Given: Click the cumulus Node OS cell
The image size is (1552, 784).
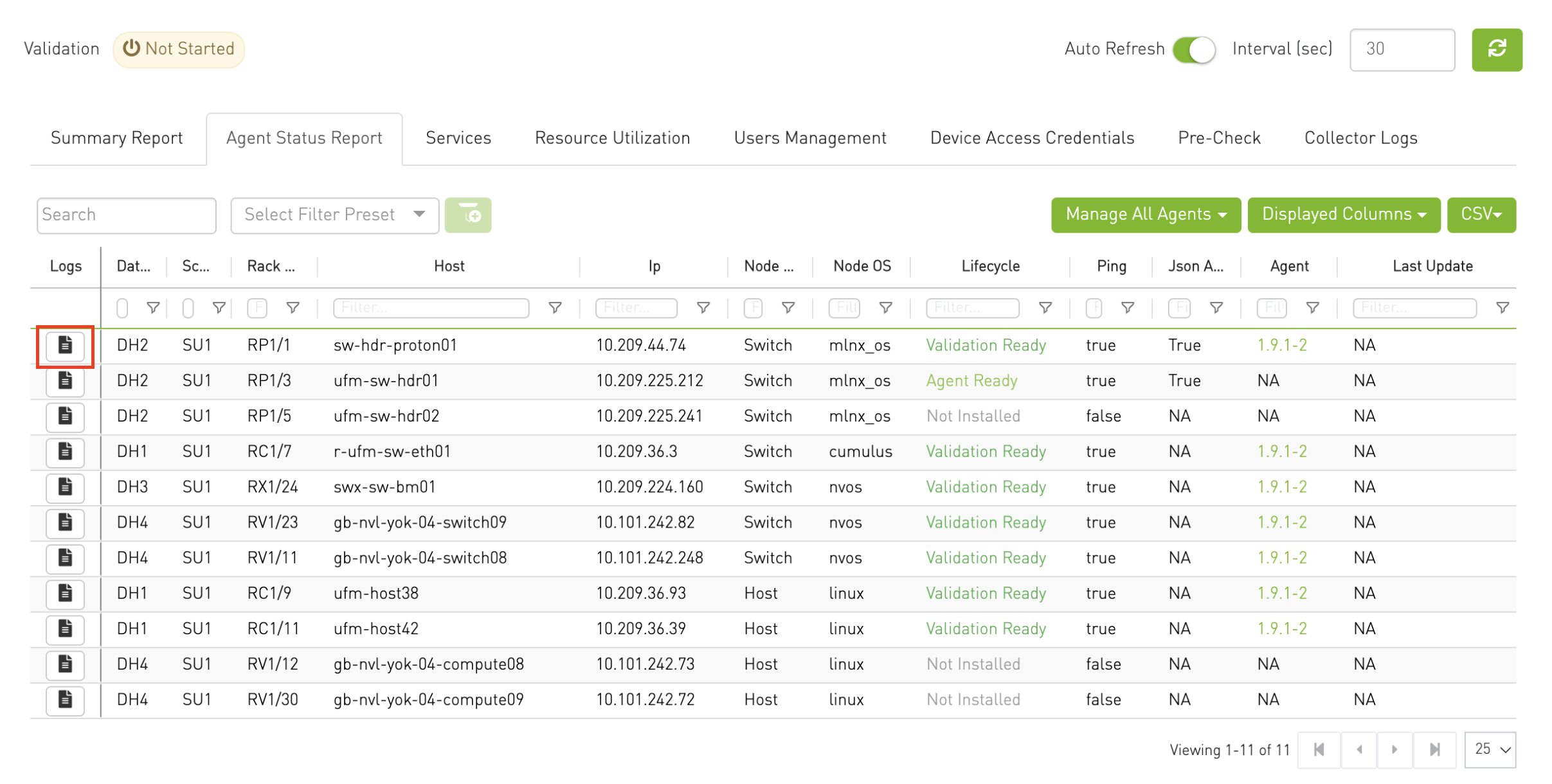Looking at the screenshot, I should coord(860,451).
